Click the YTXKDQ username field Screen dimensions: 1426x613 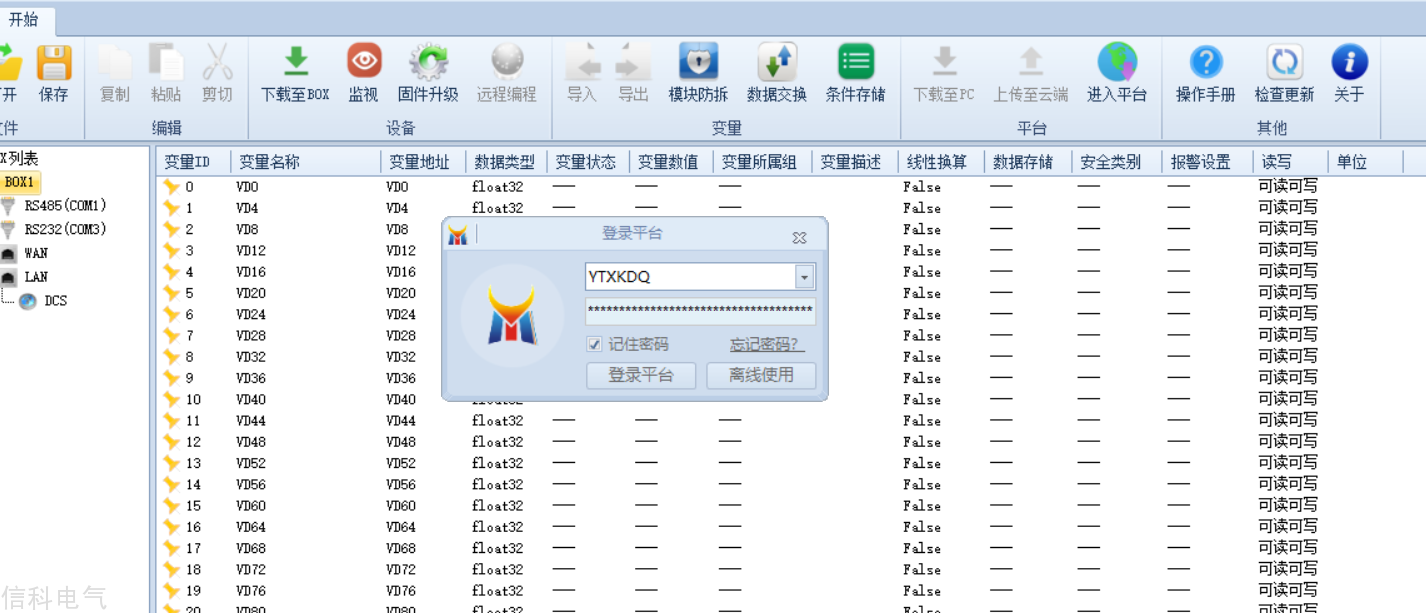click(x=690, y=277)
